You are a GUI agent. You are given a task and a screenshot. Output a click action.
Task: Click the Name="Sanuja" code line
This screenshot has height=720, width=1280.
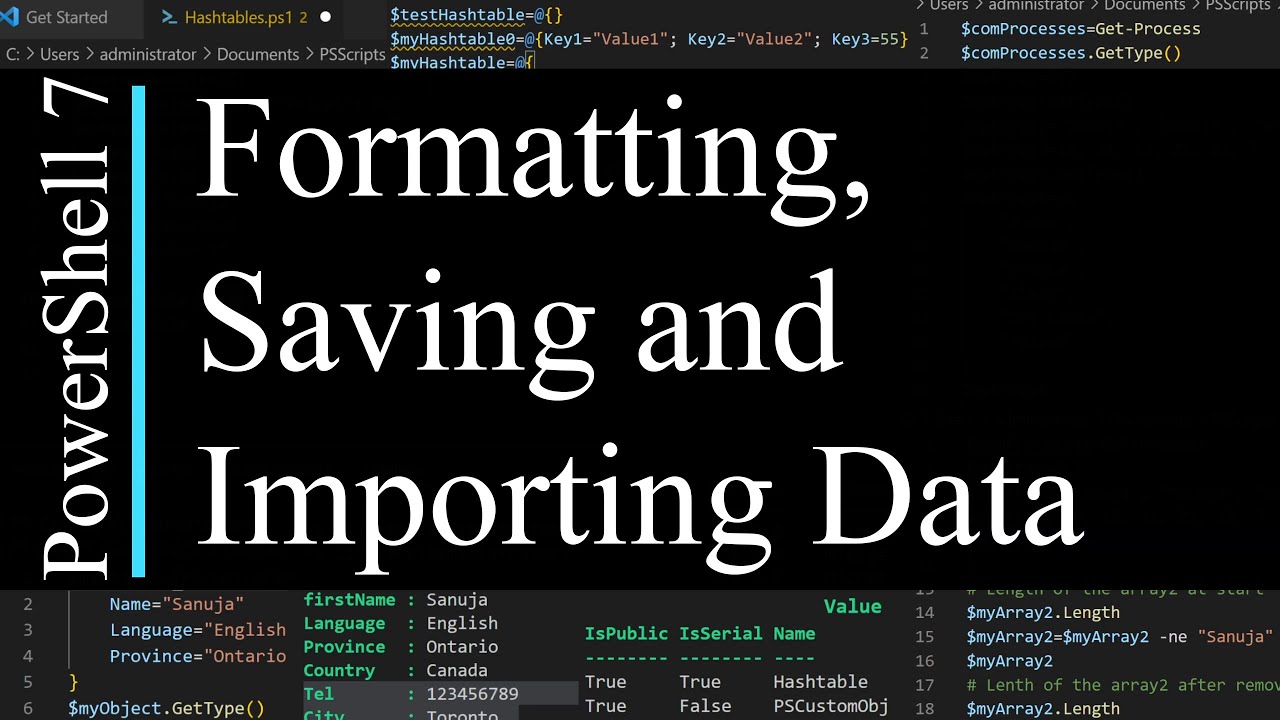pos(177,604)
